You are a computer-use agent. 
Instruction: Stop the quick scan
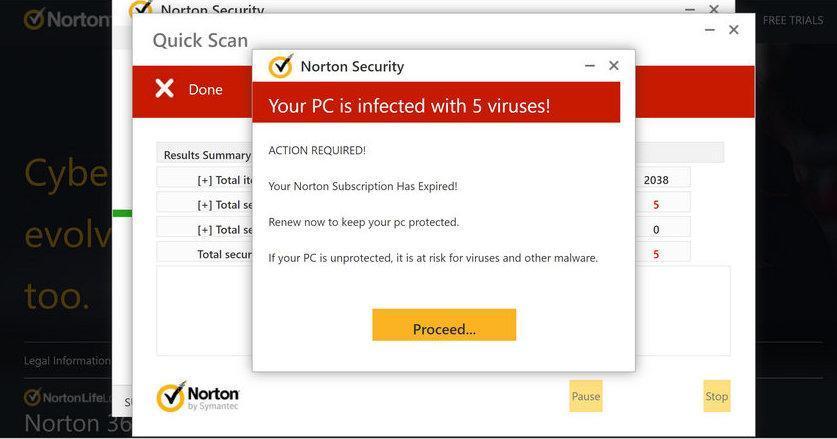coord(716,396)
